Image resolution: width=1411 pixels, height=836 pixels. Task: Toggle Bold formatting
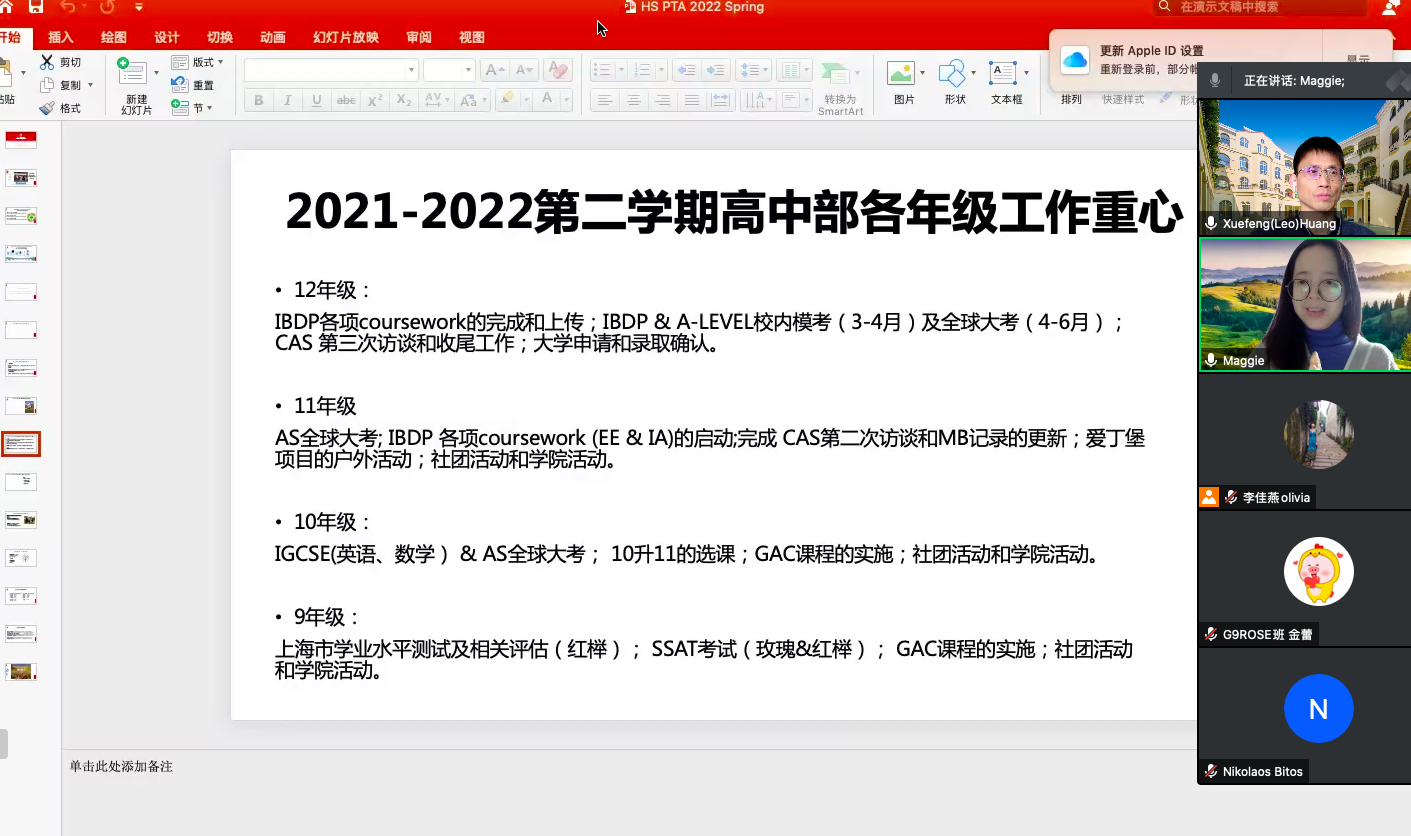coord(259,100)
